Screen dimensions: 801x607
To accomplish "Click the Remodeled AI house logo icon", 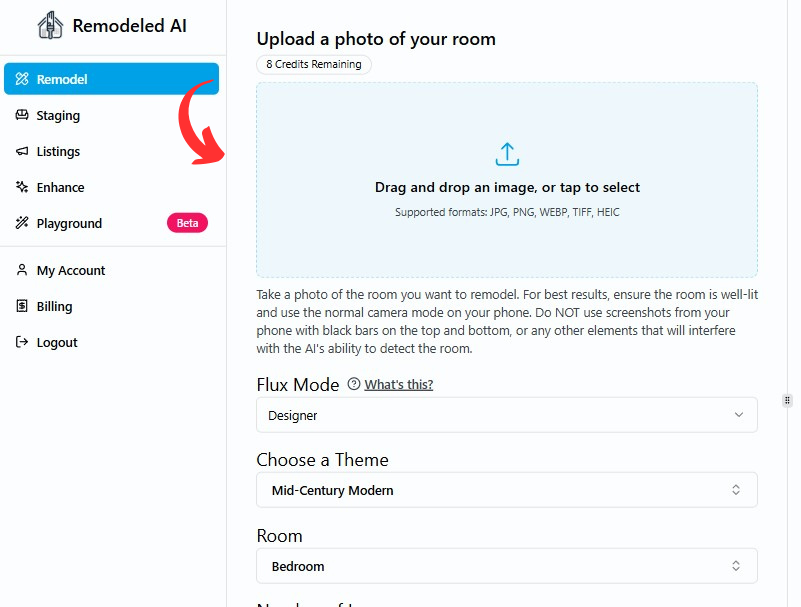I will pyautogui.click(x=50, y=26).
